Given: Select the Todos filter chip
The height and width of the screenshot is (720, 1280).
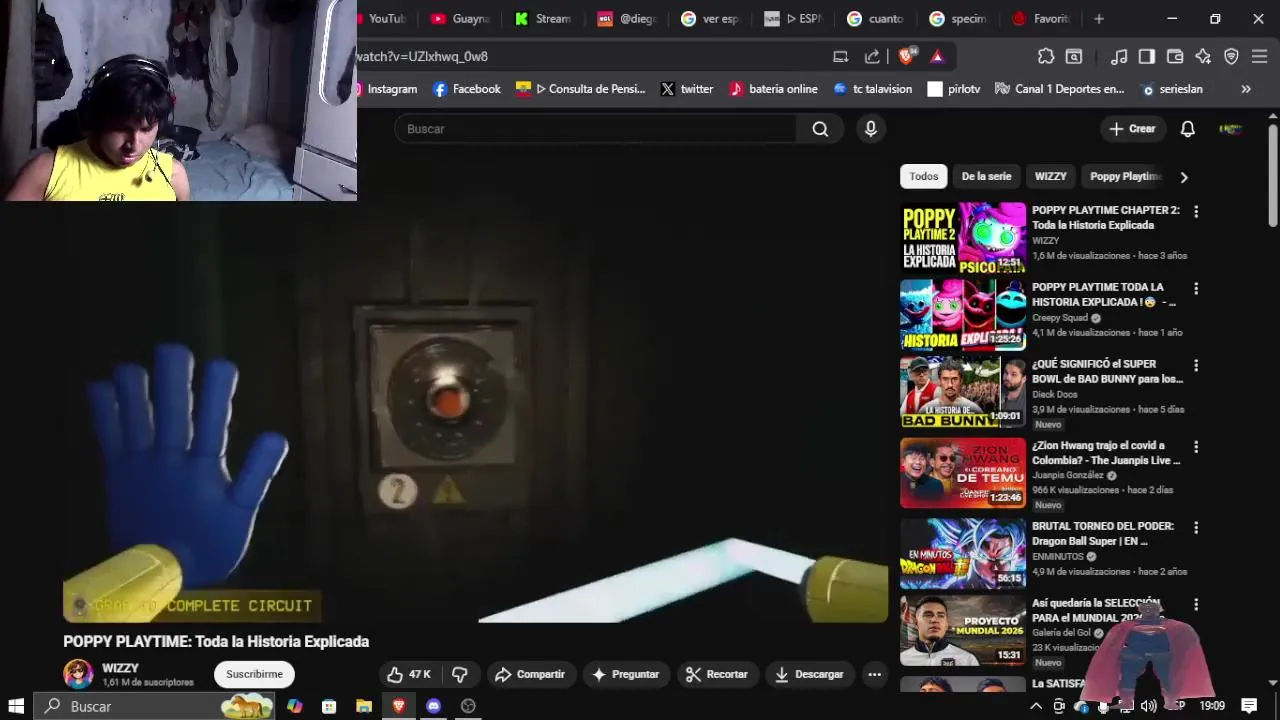Looking at the screenshot, I should coord(924,177).
